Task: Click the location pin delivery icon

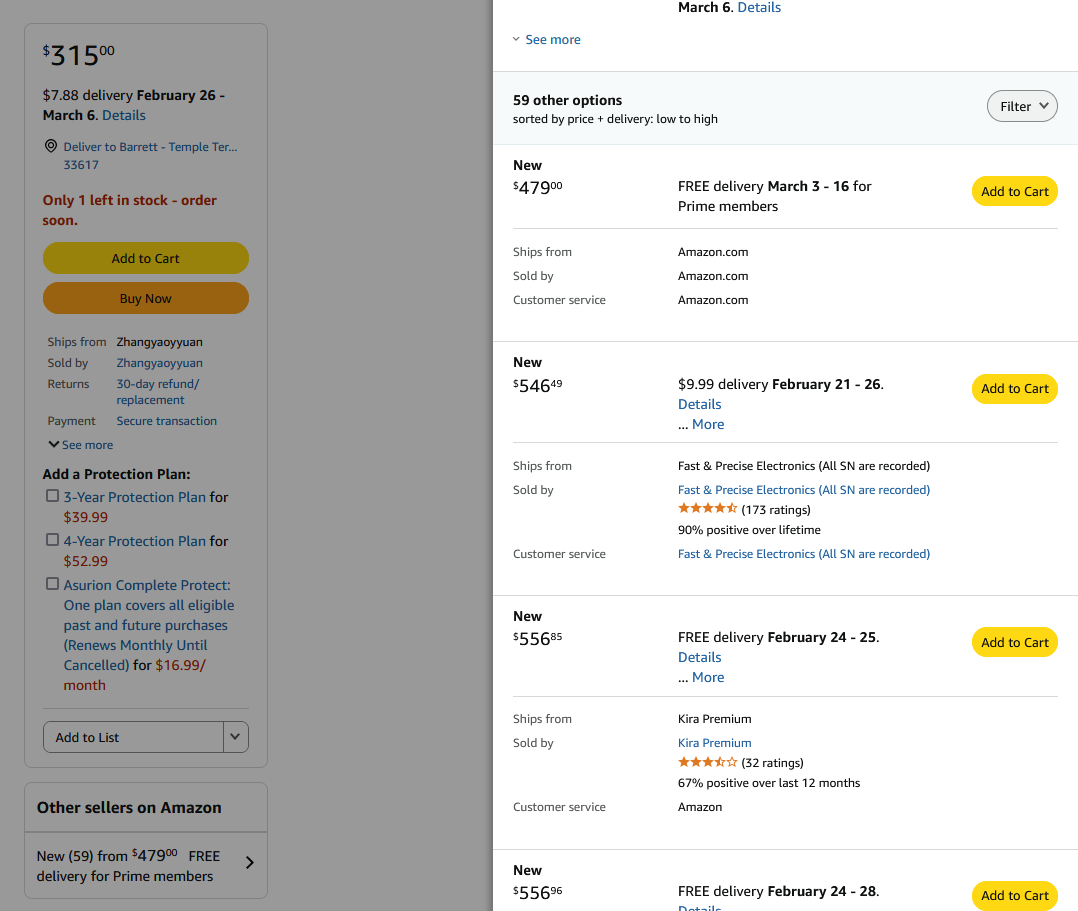Action: coord(50,147)
